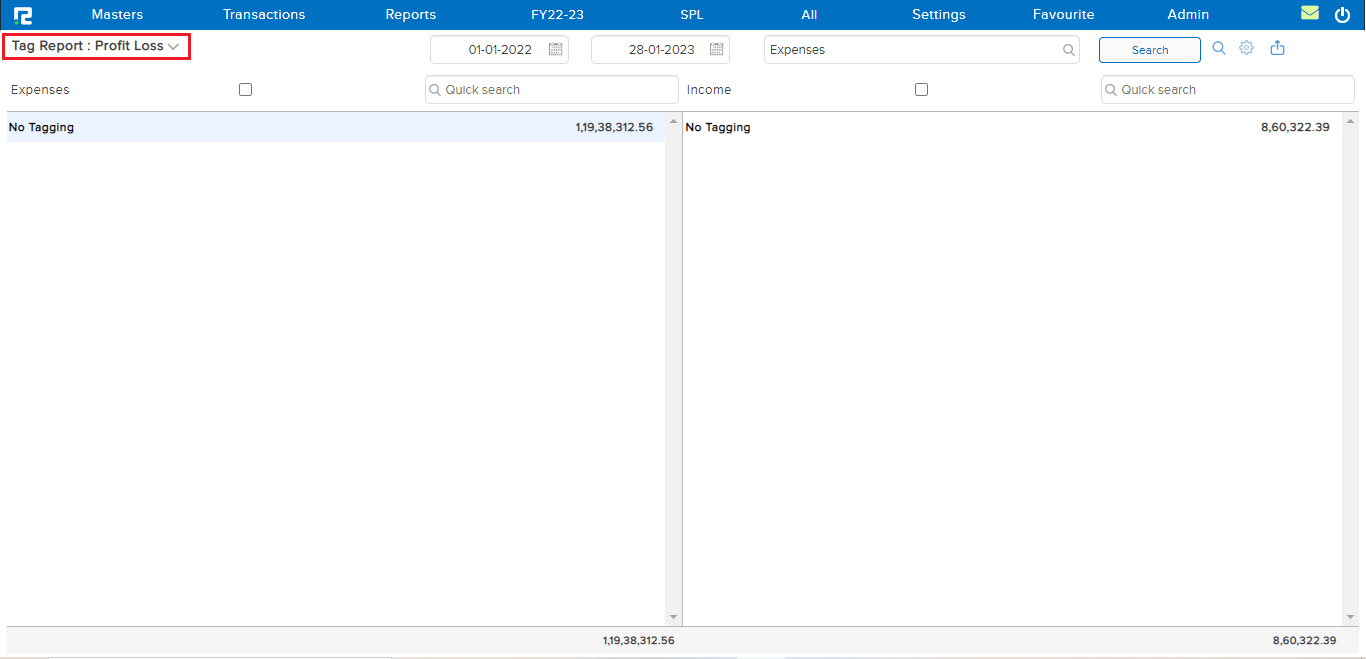Open the Expenses search combo box

[x=920, y=50]
